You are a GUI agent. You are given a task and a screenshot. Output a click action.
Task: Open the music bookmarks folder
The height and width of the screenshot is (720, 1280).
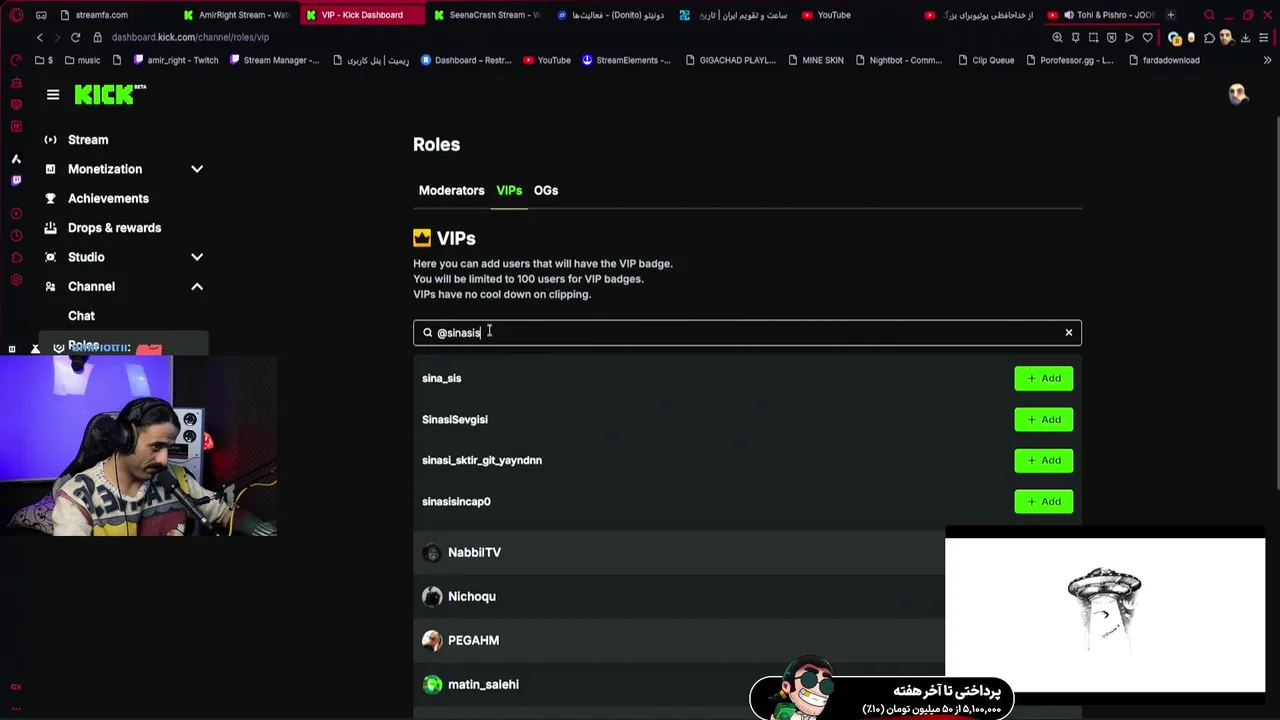click(x=82, y=60)
